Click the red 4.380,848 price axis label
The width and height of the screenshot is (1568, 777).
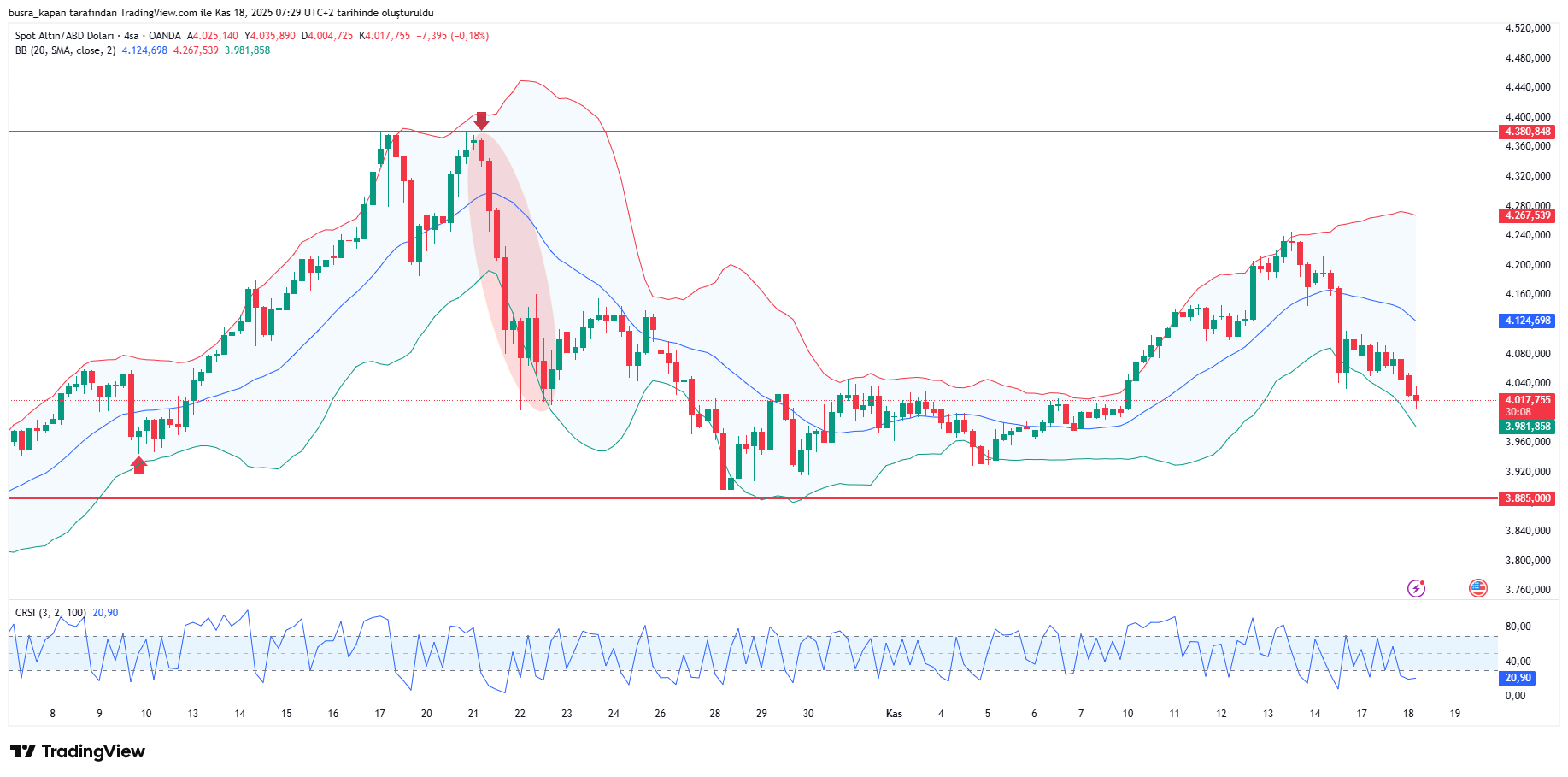(x=1527, y=132)
